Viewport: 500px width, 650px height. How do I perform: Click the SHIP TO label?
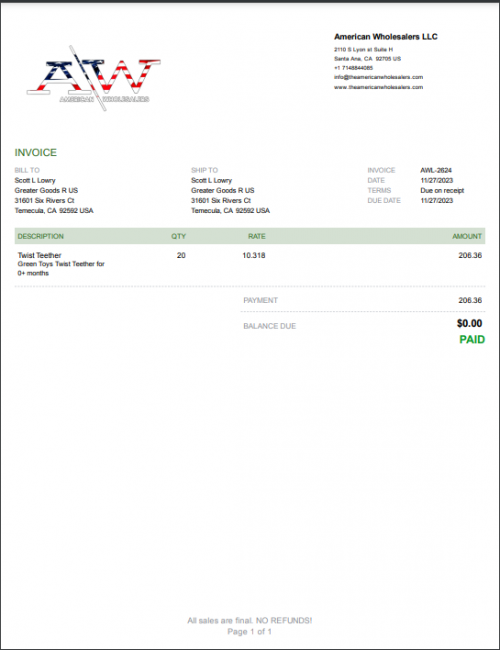pos(204,170)
